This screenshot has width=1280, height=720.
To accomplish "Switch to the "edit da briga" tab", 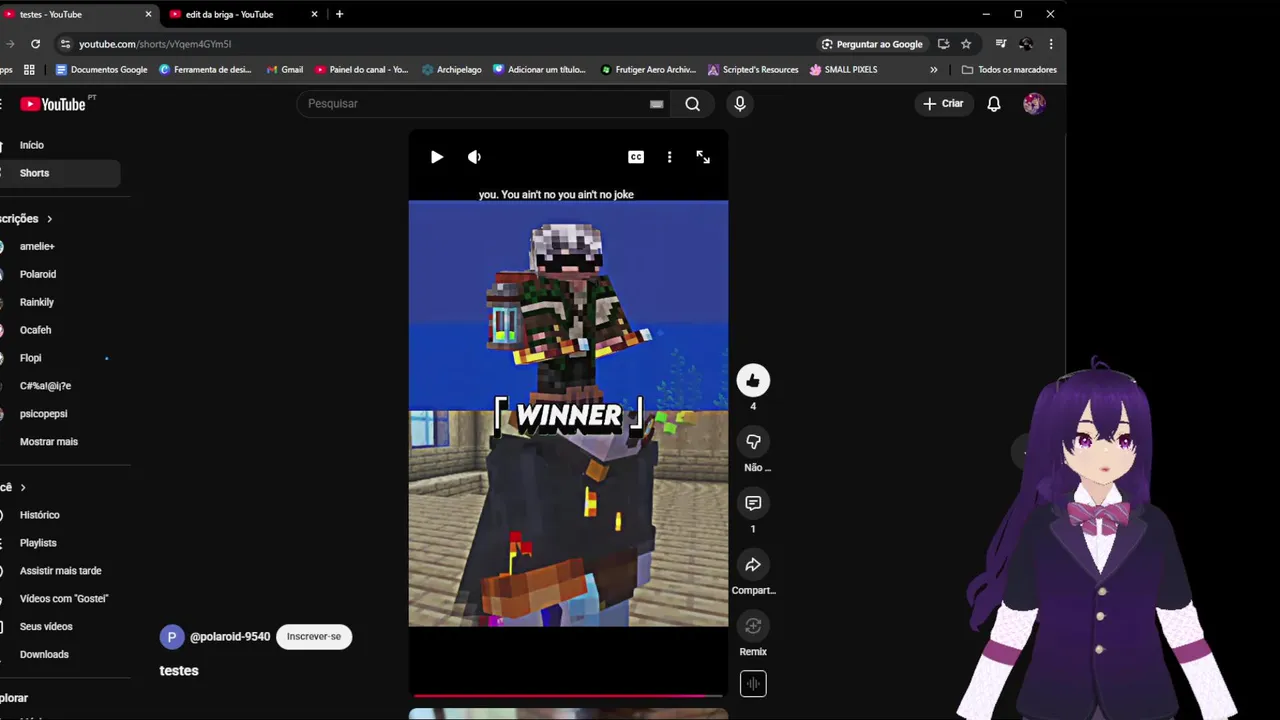I will pos(240,14).
